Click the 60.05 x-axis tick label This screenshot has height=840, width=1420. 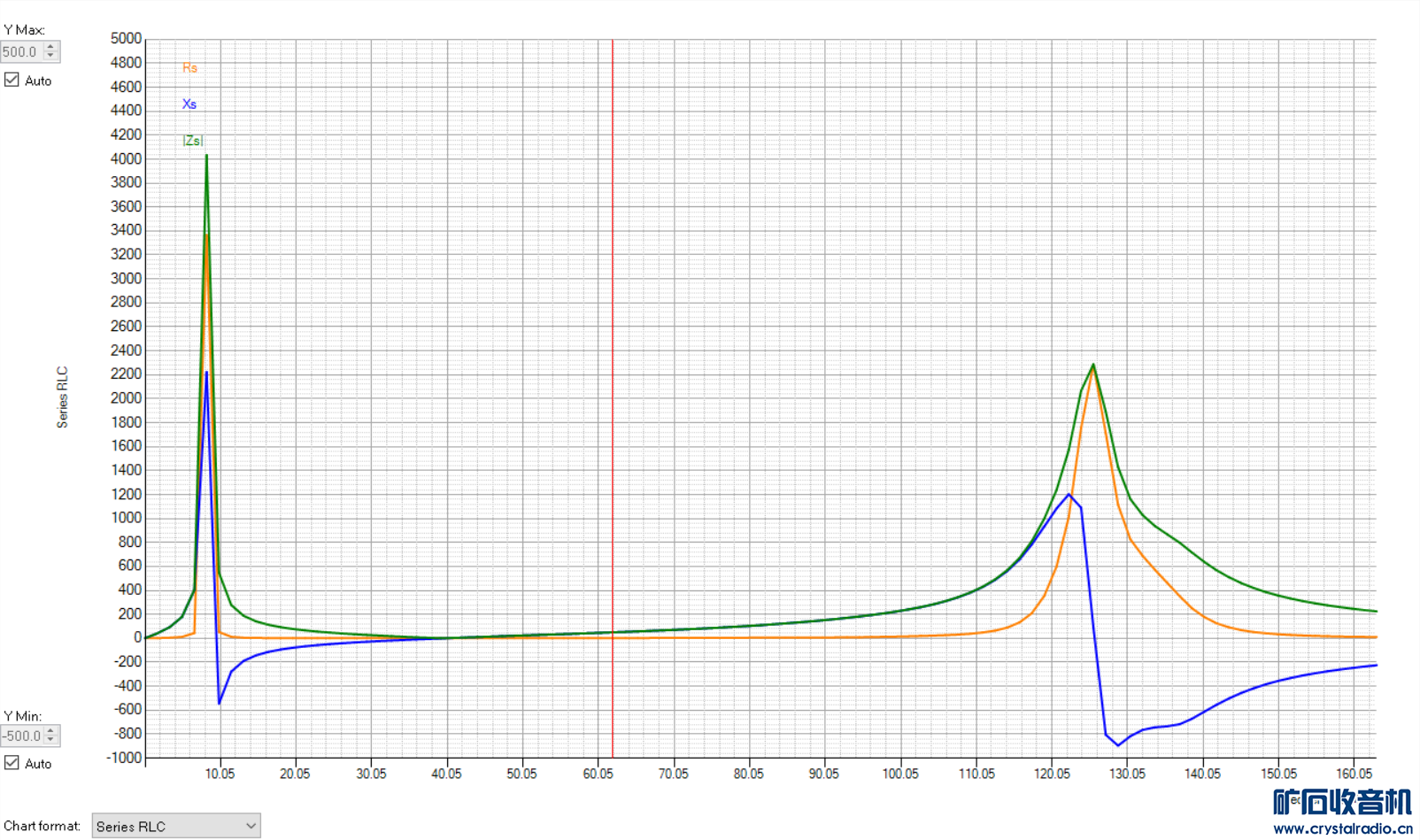(598, 774)
